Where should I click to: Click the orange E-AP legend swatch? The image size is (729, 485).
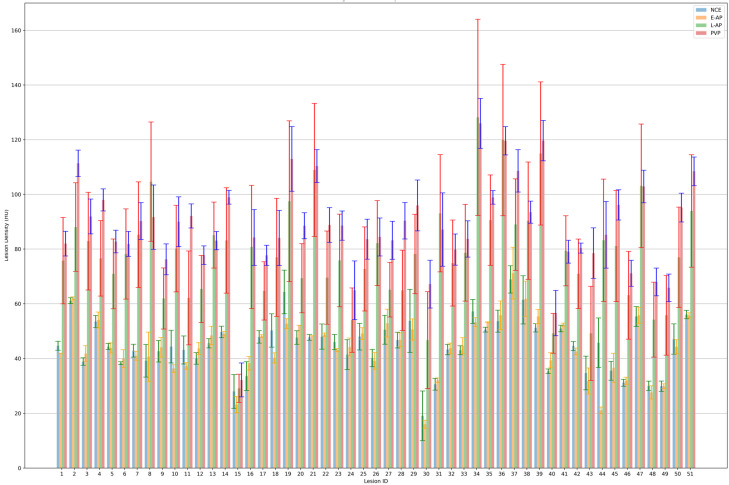point(701,18)
